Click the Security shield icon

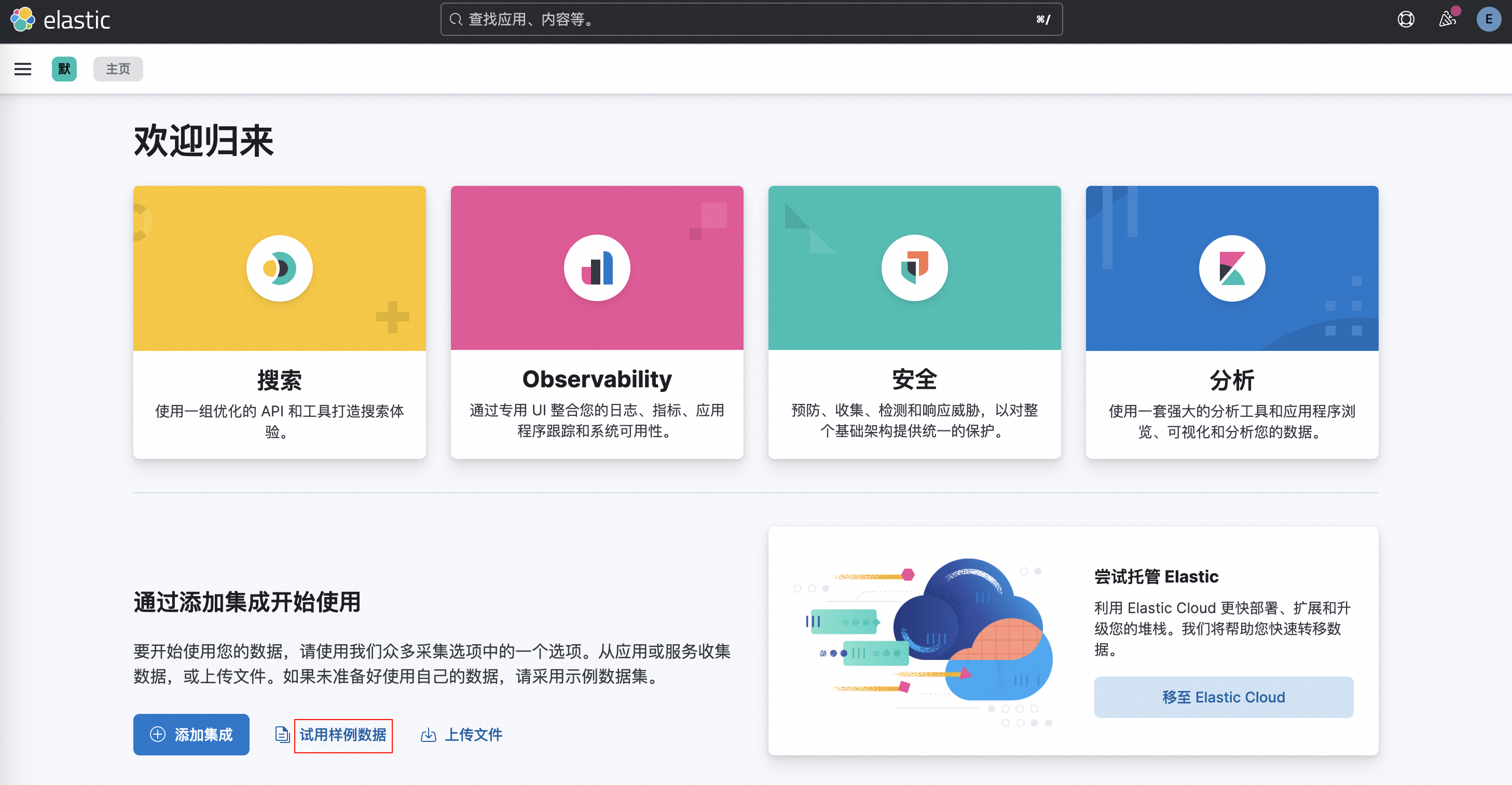tap(914, 268)
